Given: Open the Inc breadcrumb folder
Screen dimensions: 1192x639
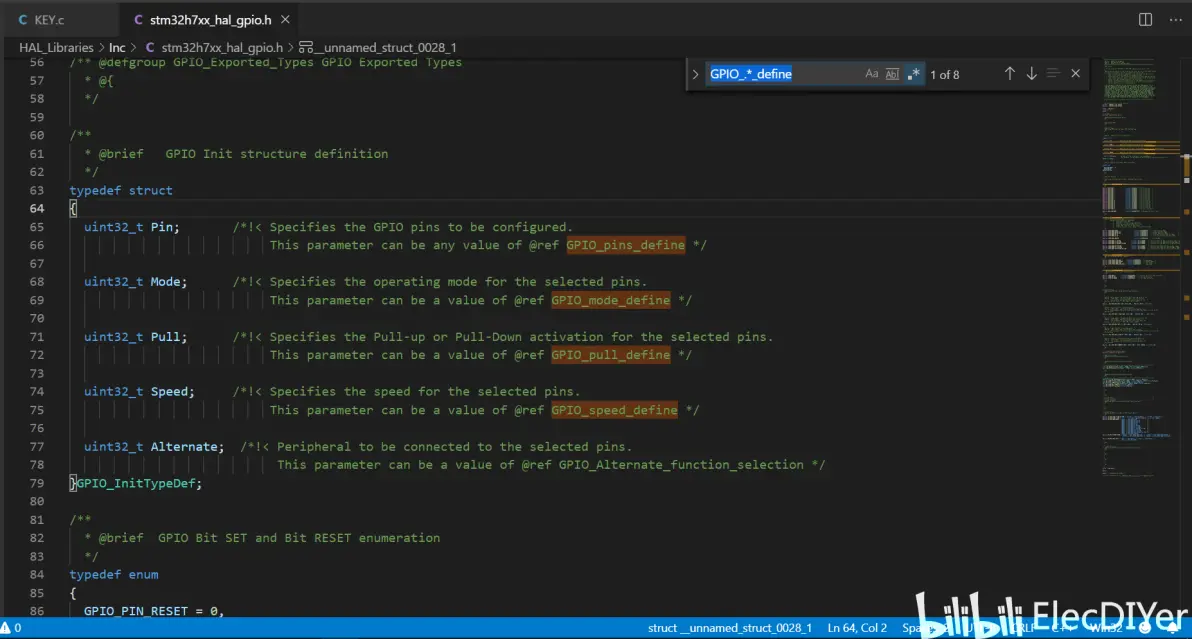Looking at the screenshot, I should tap(117, 47).
